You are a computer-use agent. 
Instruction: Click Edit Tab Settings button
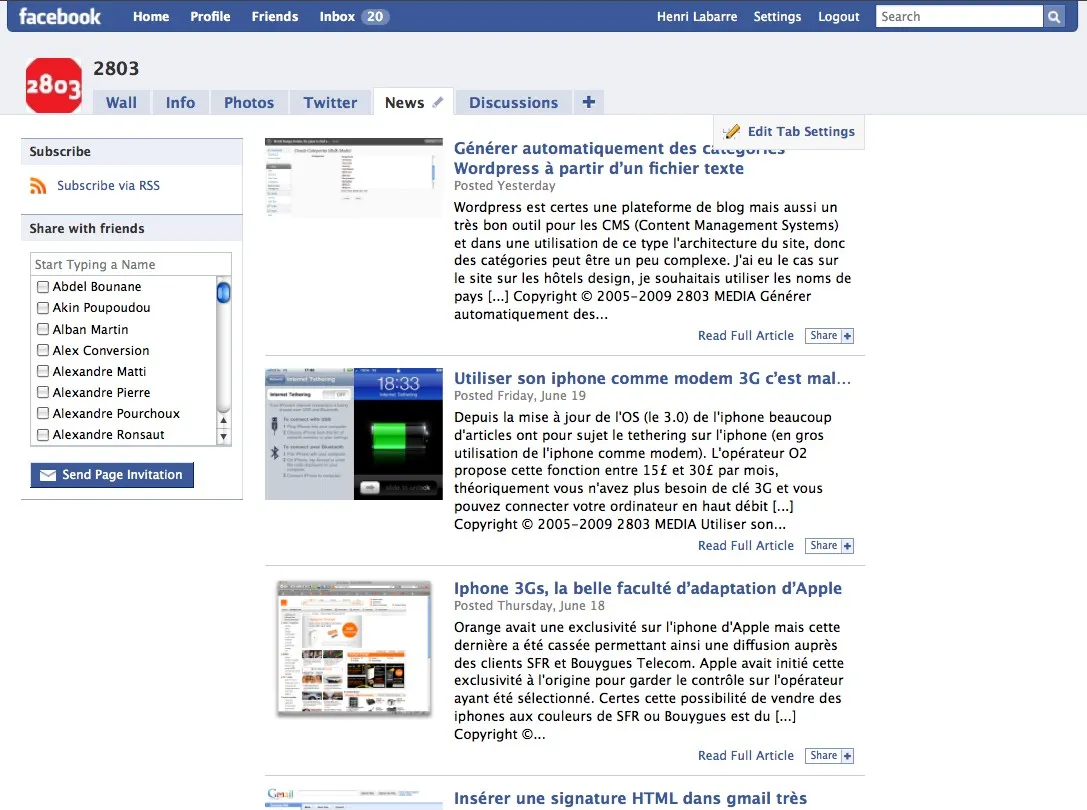[790, 132]
